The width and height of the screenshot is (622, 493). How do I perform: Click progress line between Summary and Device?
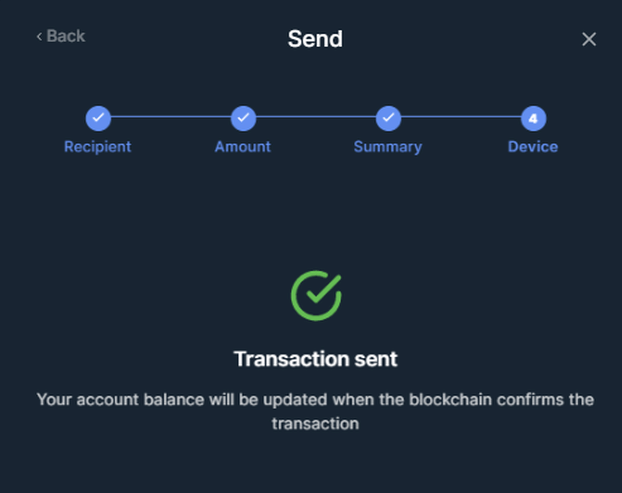(460, 119)
